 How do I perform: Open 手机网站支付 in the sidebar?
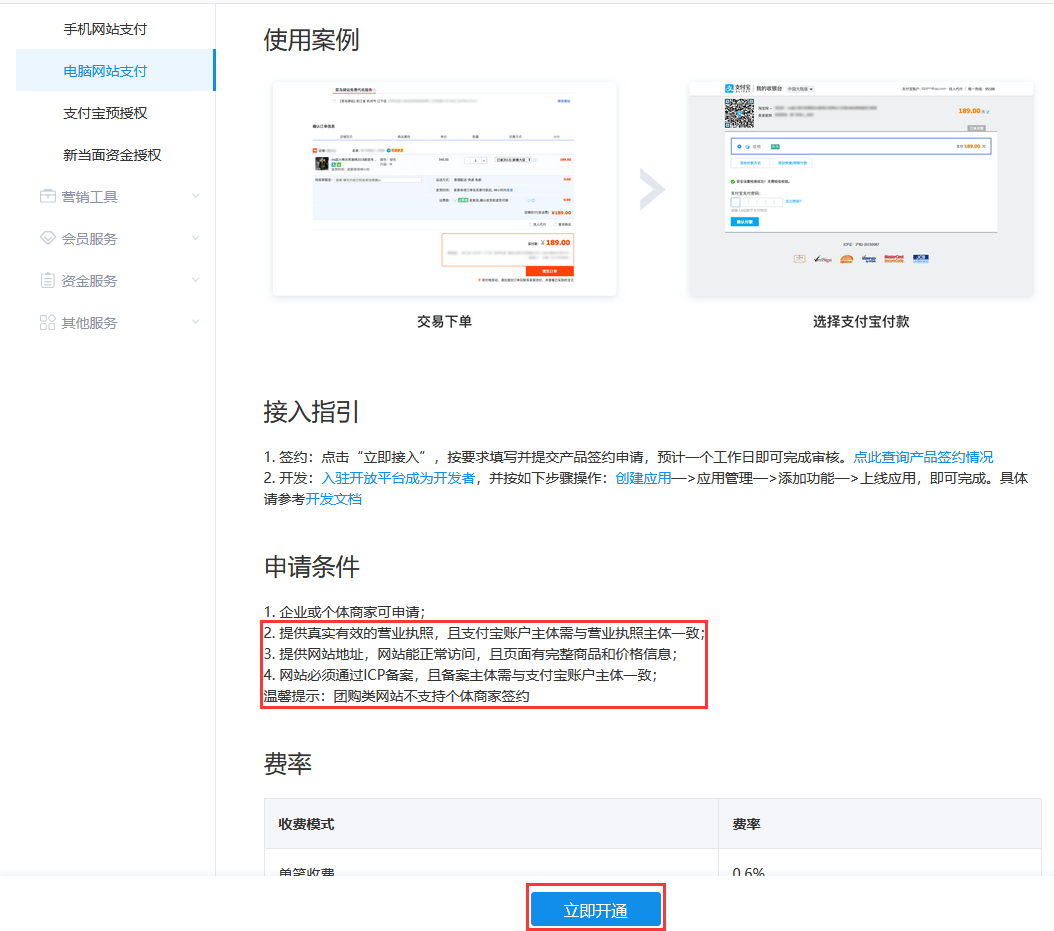pyautogui.click(x=105, y=29)
